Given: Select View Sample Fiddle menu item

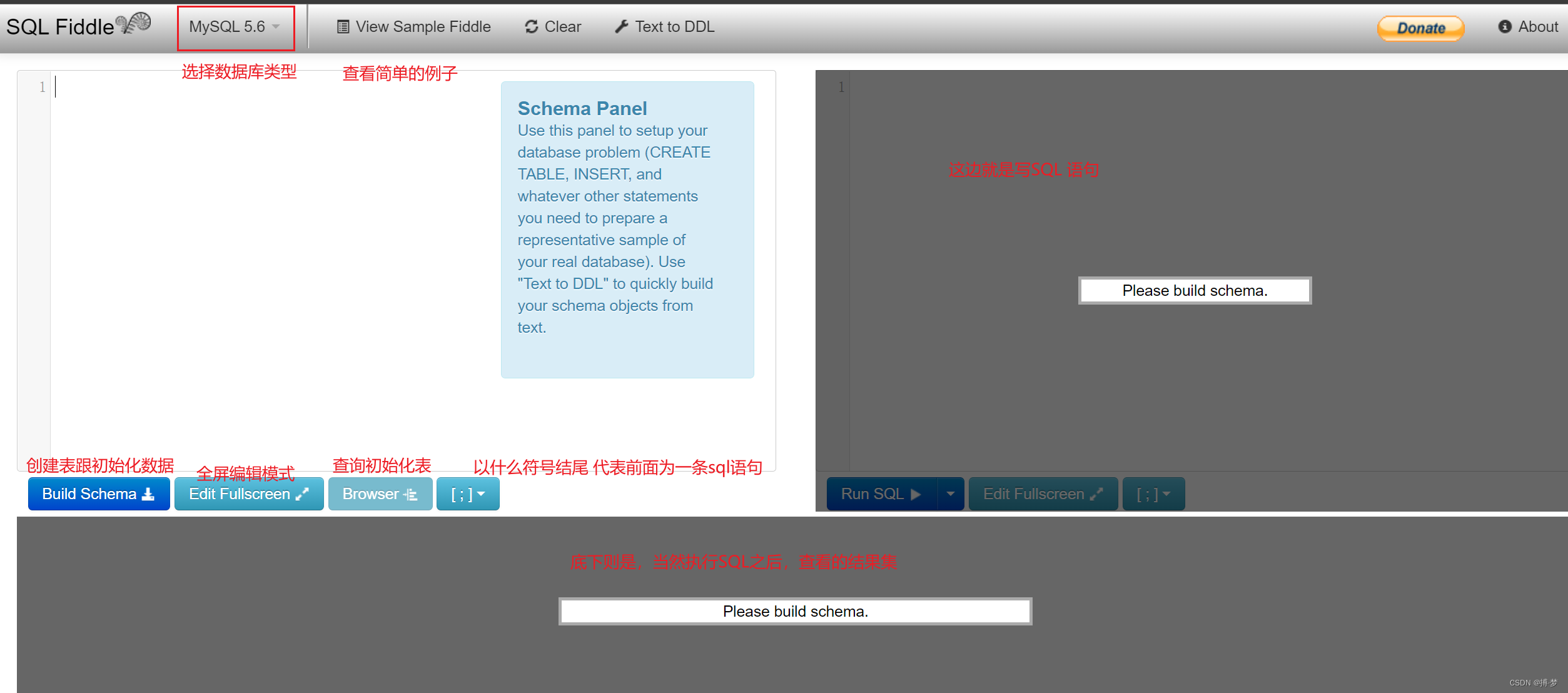Looking at the screenshot, I should point(415,26).
